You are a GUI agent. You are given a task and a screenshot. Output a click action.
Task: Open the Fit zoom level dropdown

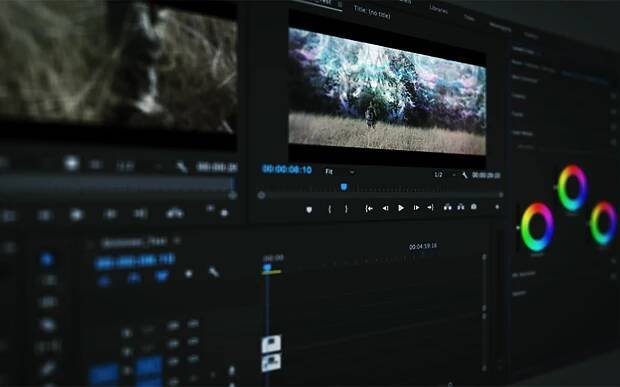[340, 172]
